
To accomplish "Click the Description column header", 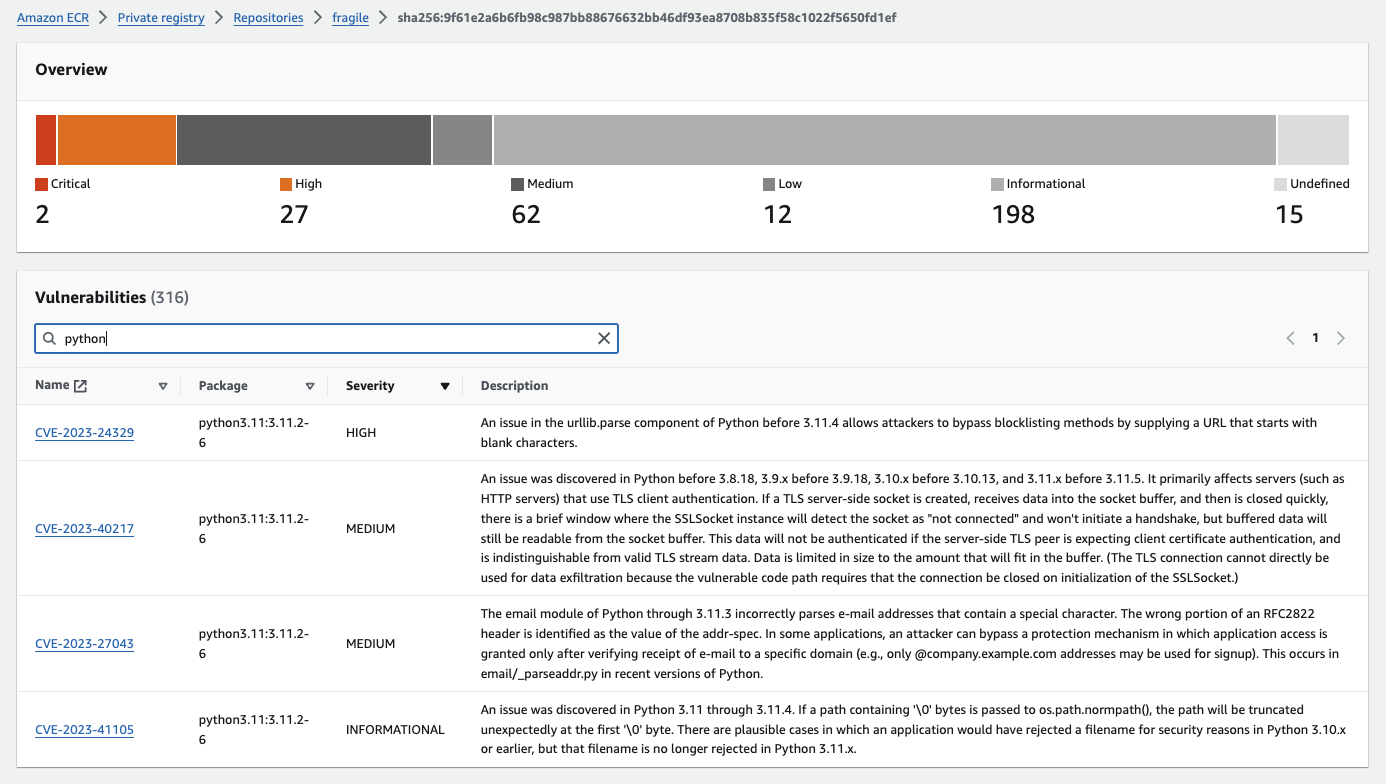I will (x=514, y=386).
